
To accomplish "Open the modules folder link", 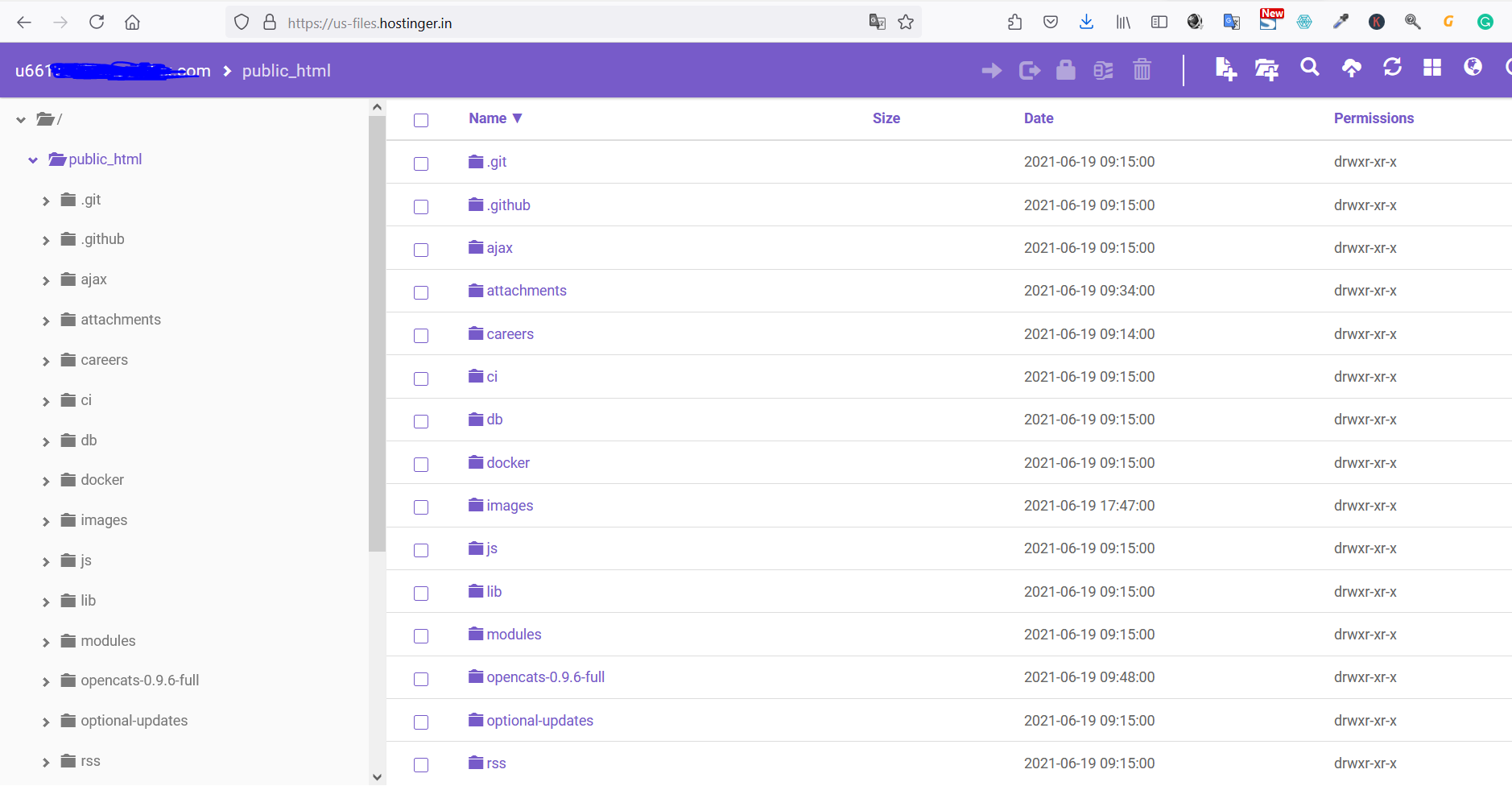I will 514,635.
